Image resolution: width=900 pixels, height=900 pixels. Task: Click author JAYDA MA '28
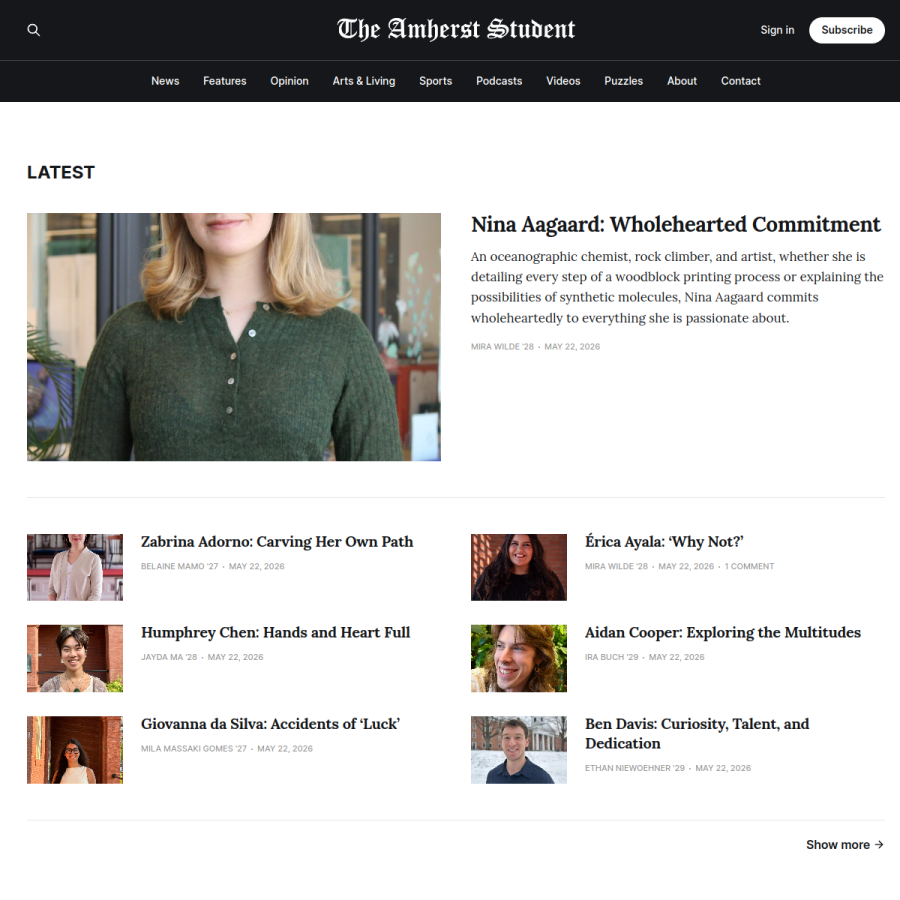[169, 657]
